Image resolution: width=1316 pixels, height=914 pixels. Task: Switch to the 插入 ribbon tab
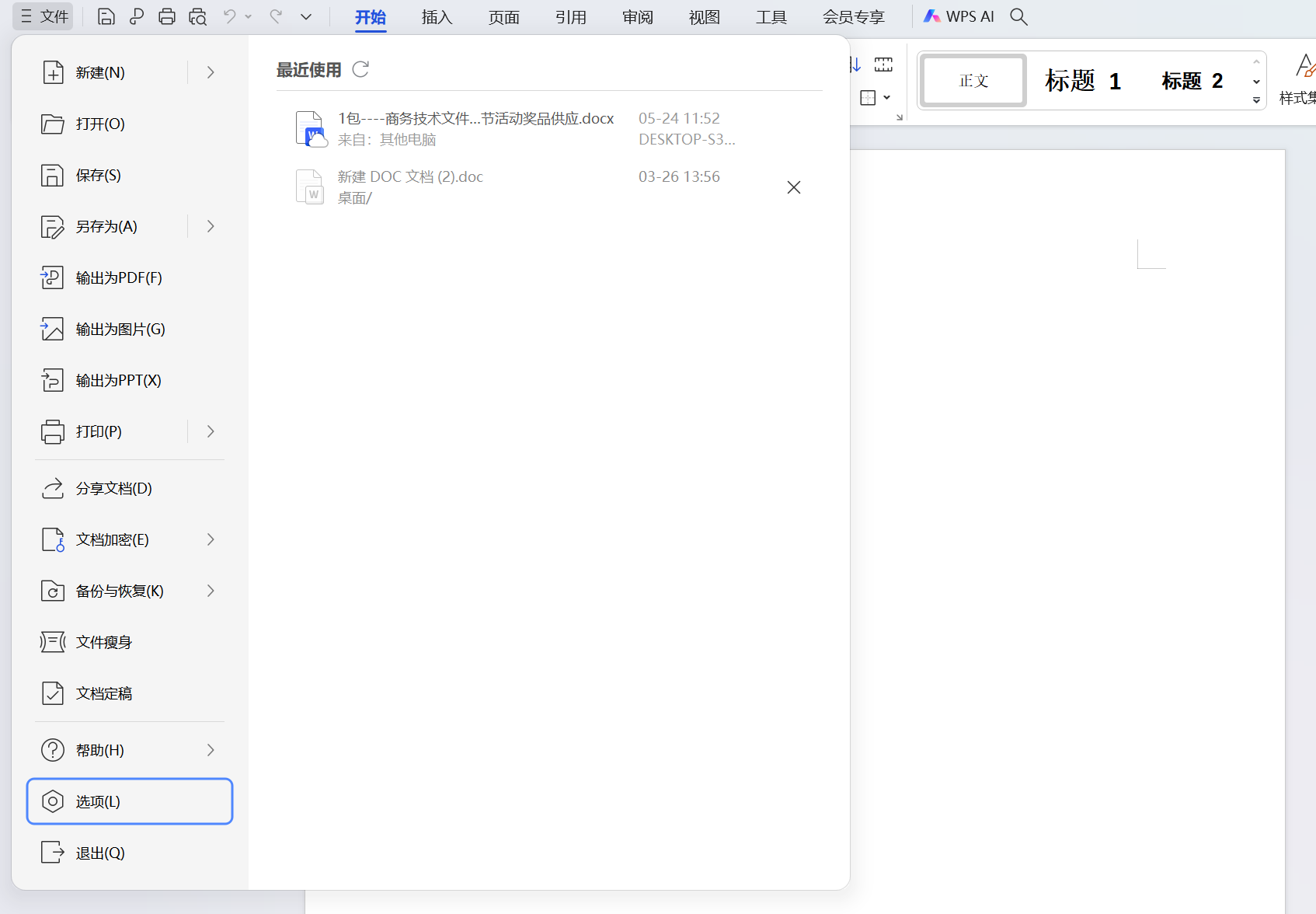coord(437,17)
